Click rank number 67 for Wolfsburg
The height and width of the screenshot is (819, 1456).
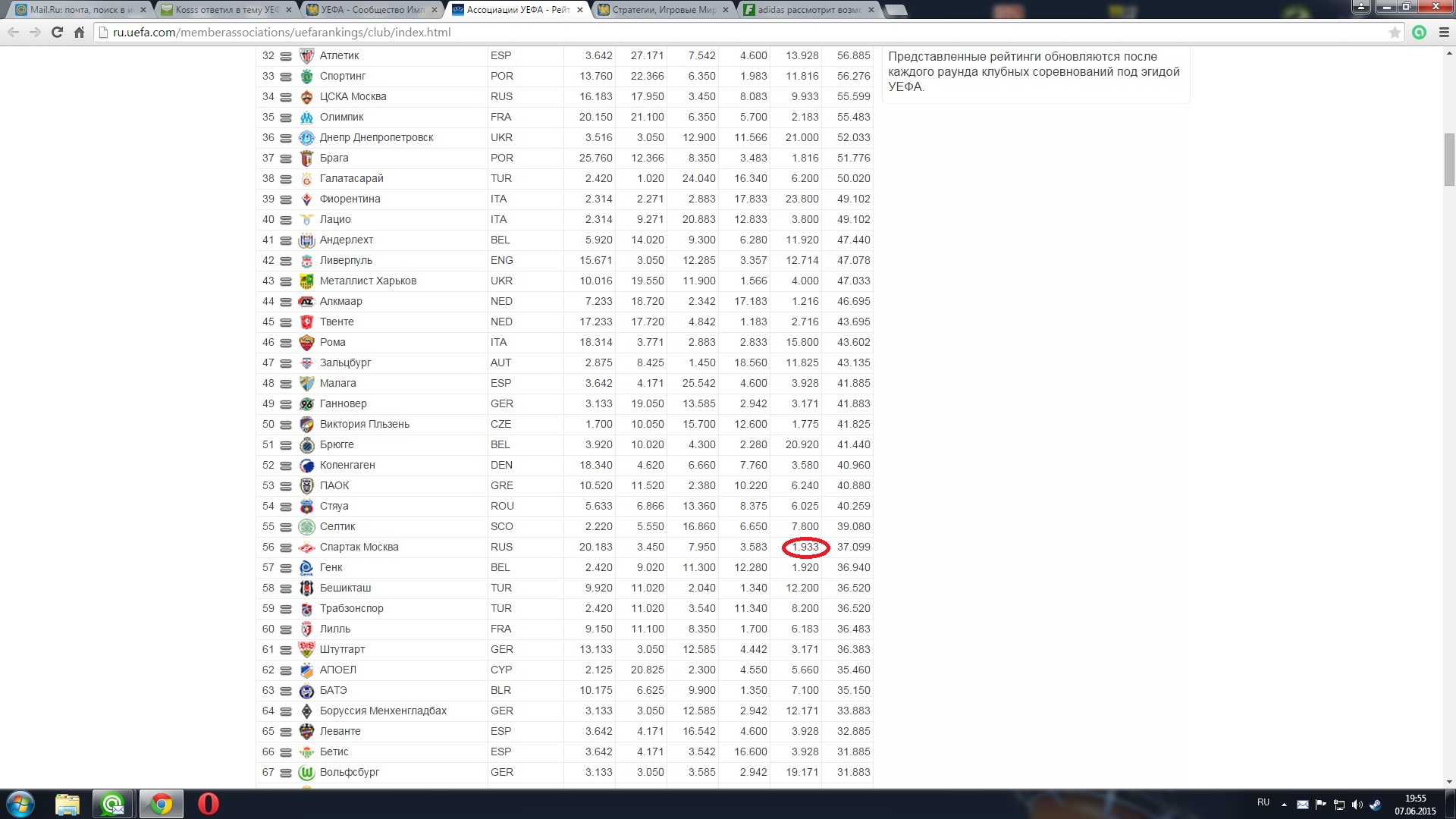coord(268,773)
